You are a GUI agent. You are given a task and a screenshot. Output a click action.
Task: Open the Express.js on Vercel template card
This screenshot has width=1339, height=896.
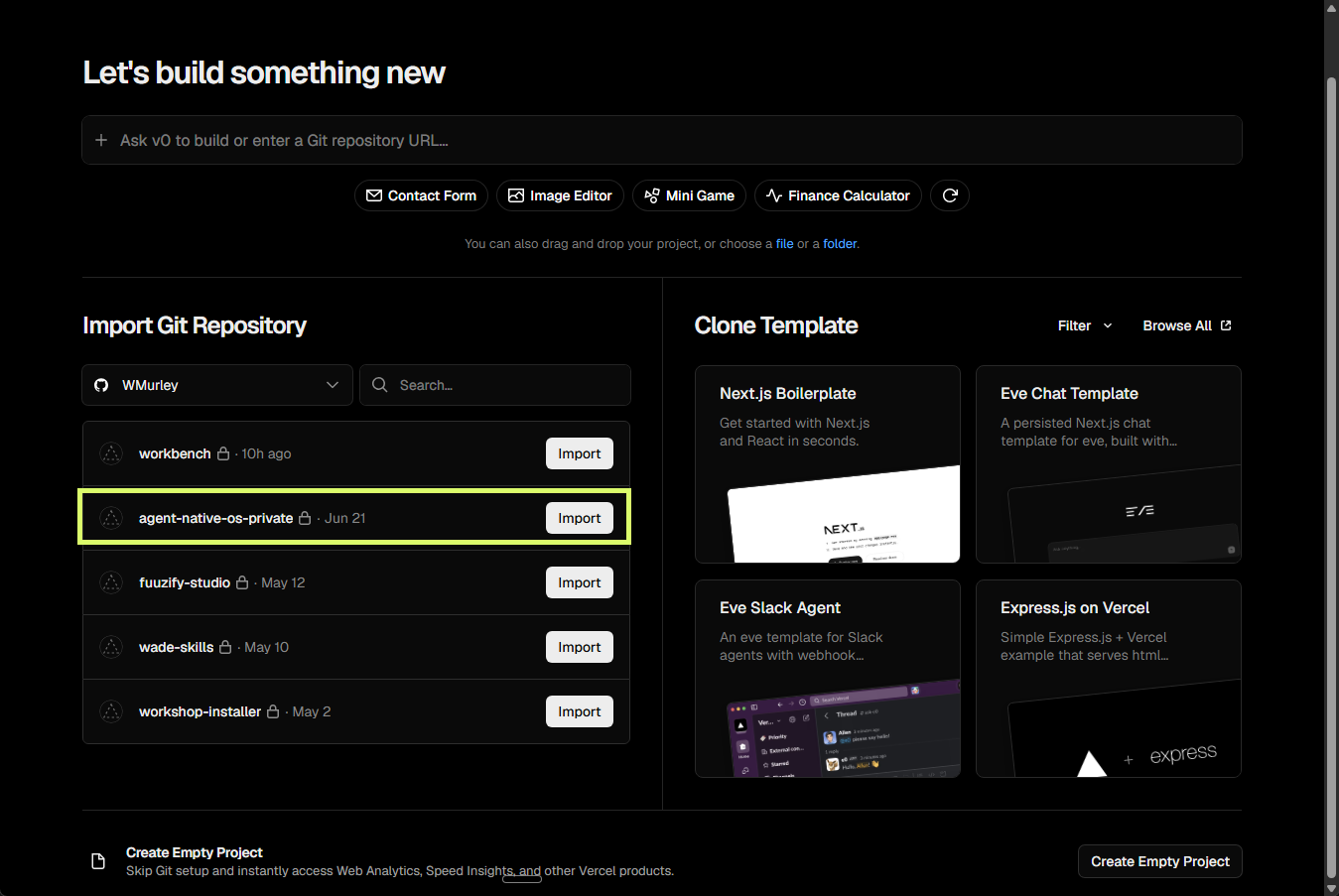1109,679
